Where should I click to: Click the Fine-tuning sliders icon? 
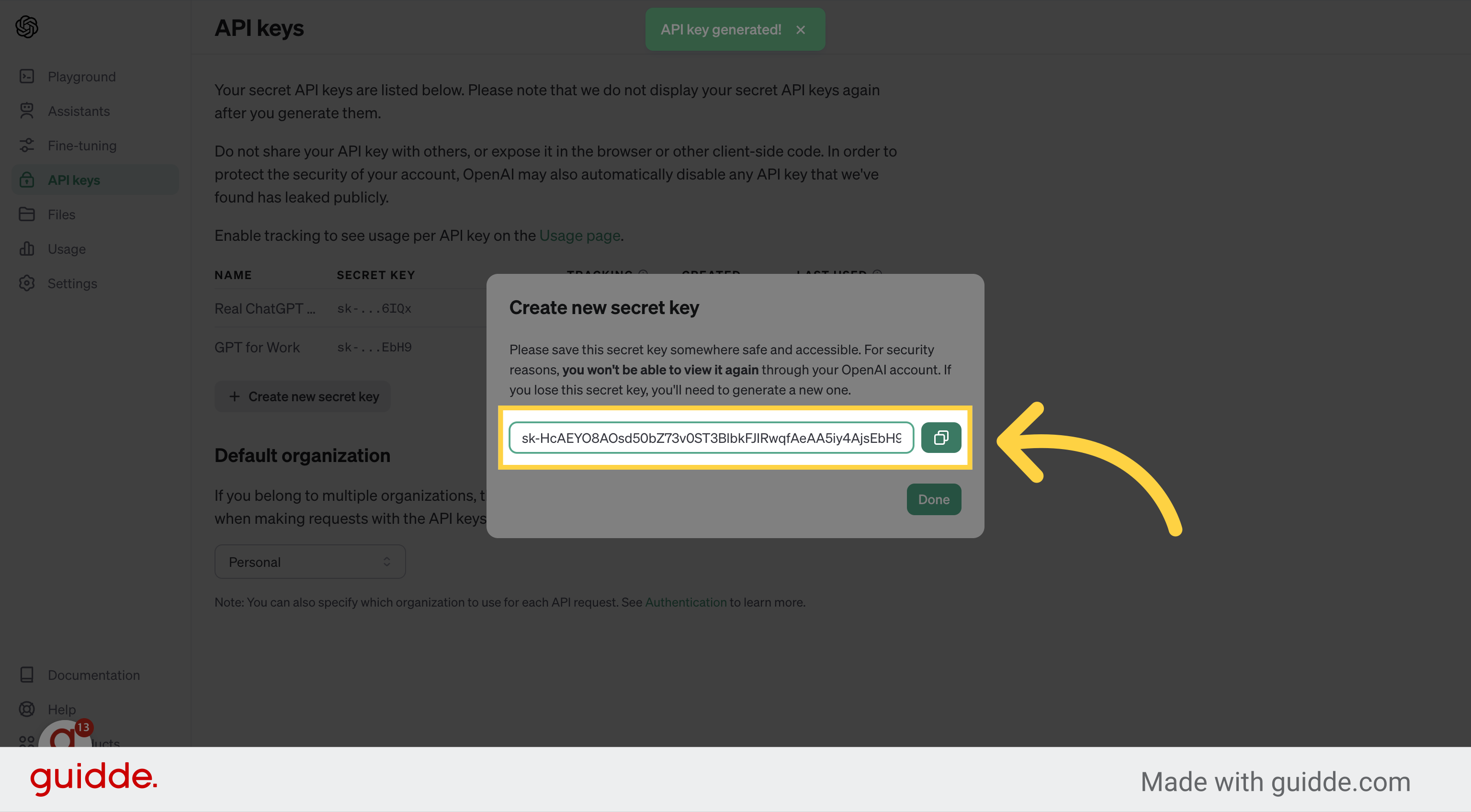[27, 145]
